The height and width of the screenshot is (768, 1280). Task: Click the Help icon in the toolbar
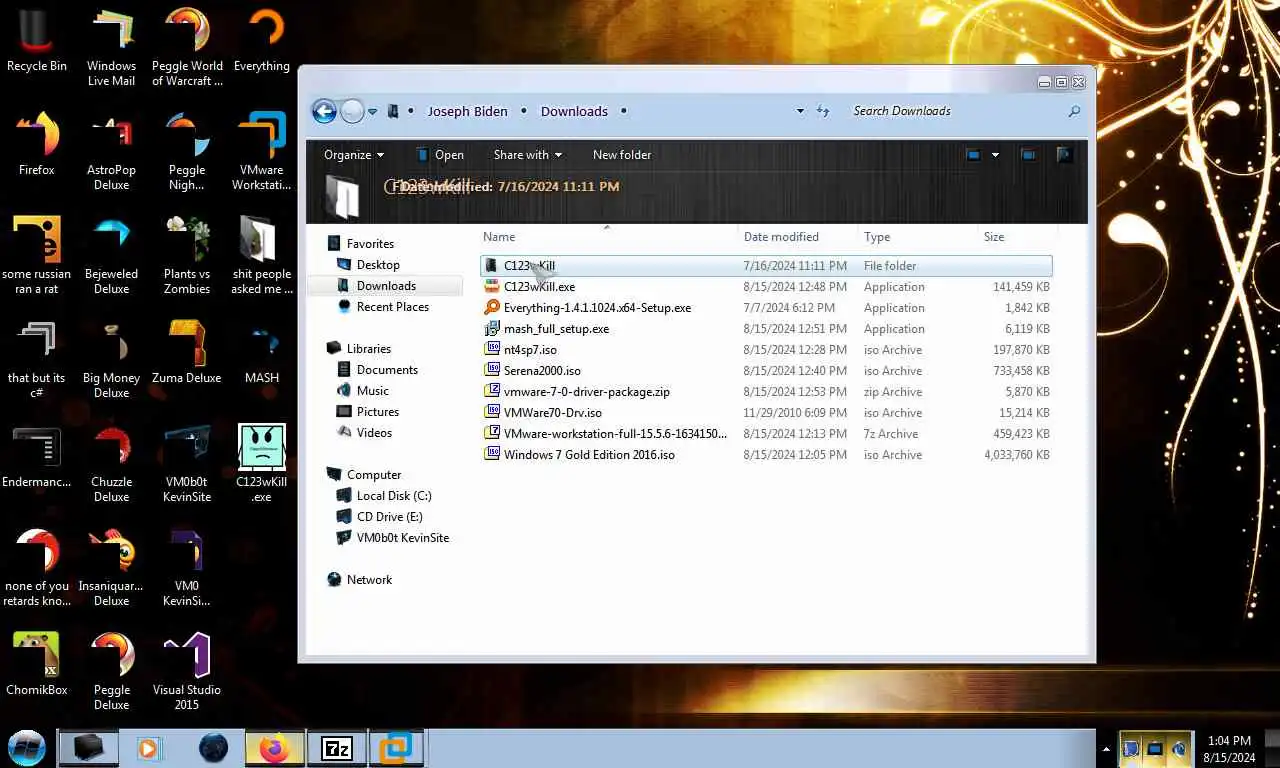1064,155
